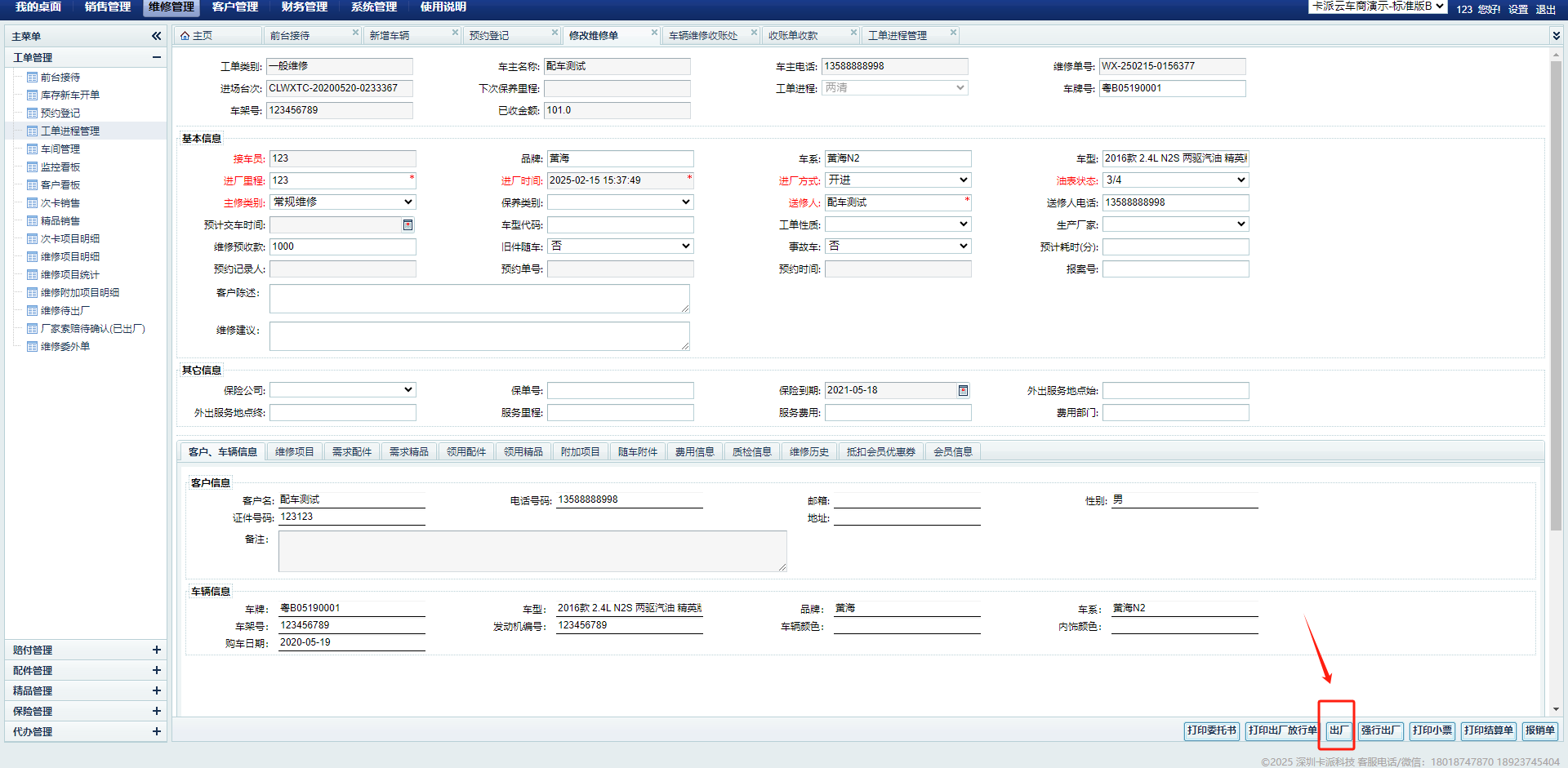Expand the 保险管理 section
This screenshot has width=1568, height=768.
[x=156, y=711]
